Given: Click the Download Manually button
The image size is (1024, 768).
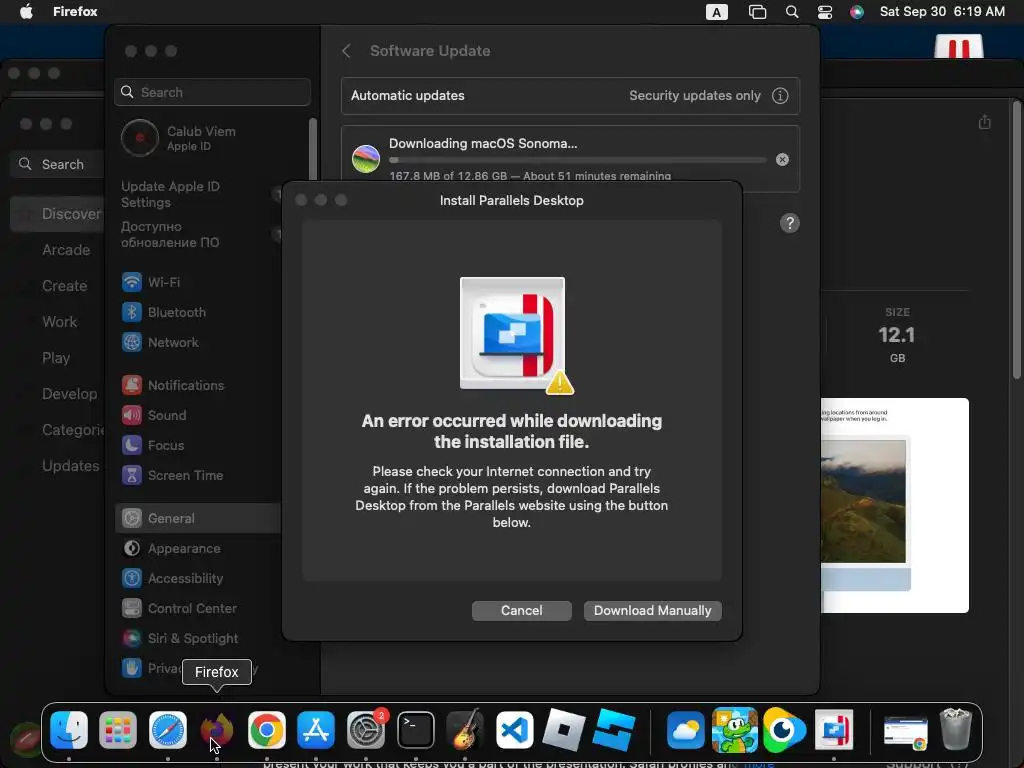Looking at the screenshot, I should coord(652,611).
